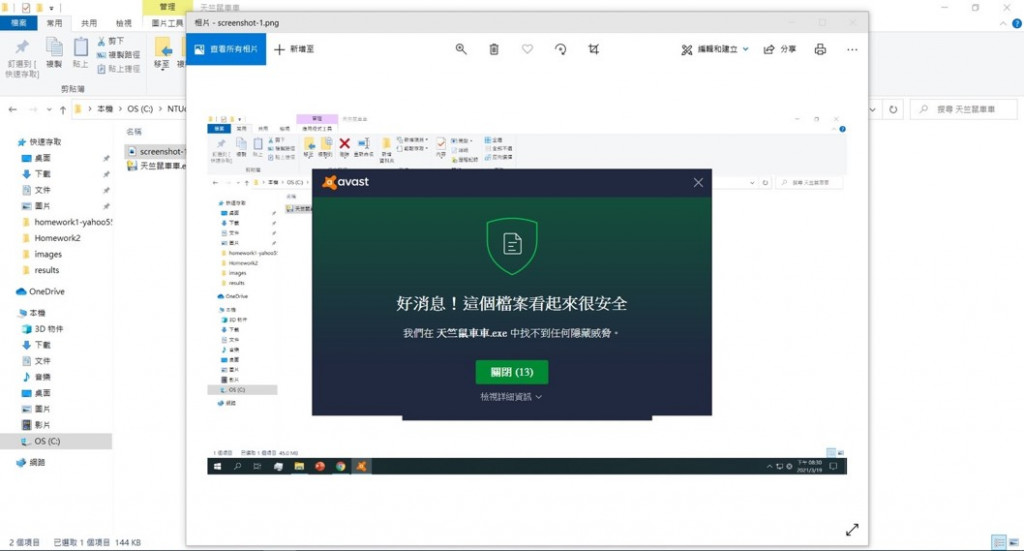Select 音樂 in navigation pane
This screenshot has width=1024, height=551.
37,377
